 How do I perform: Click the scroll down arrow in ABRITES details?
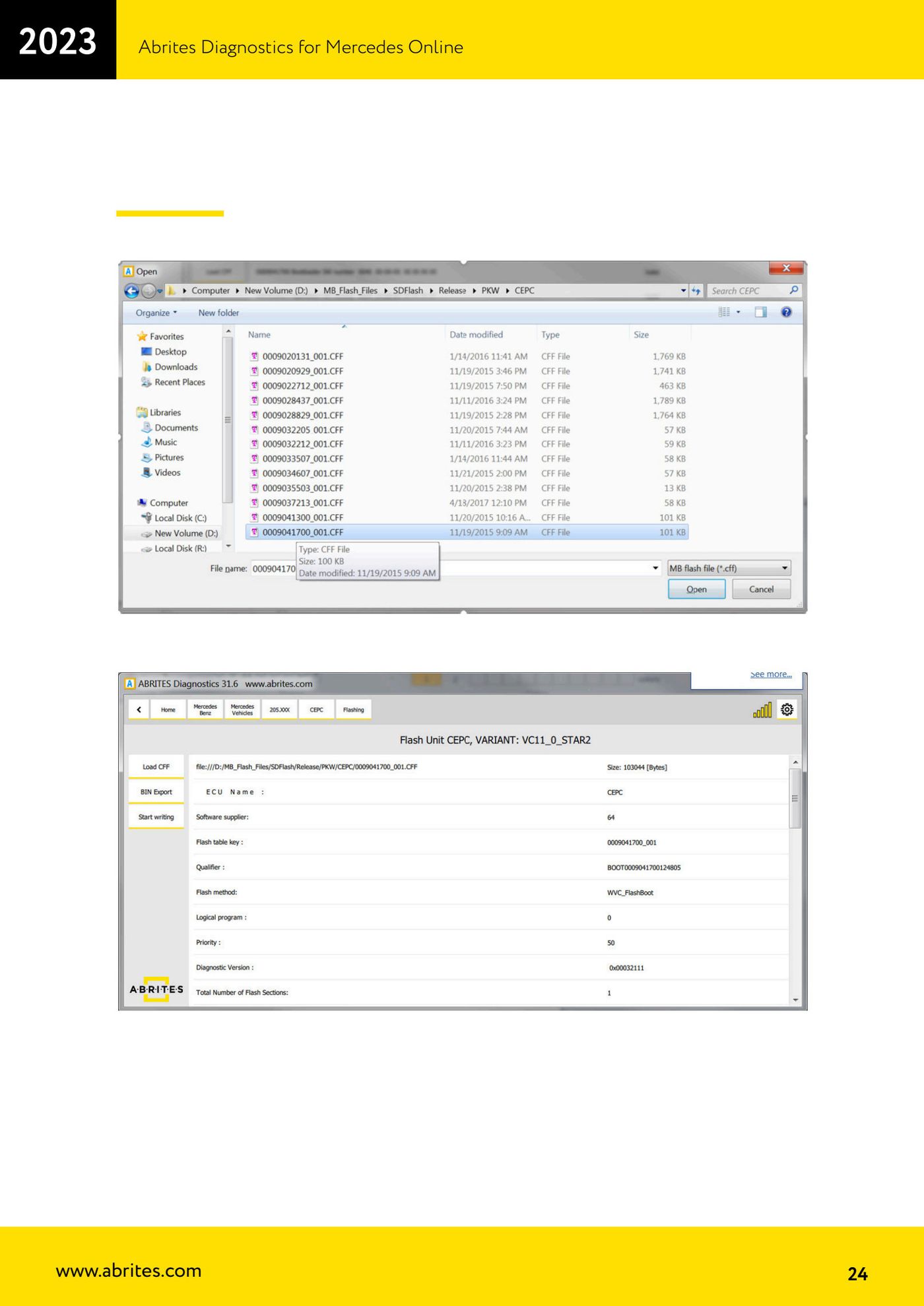coord(795,1000)
